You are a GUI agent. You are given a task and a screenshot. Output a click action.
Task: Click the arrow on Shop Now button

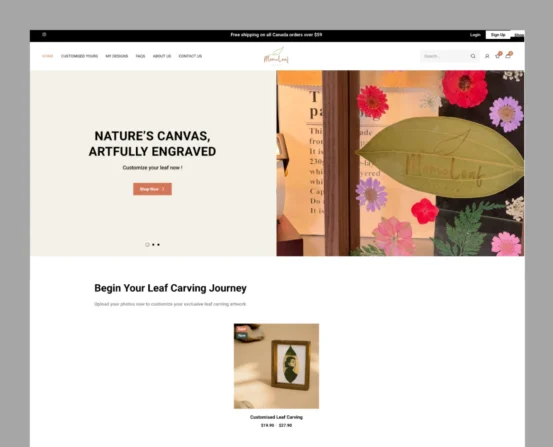(163, 189)
